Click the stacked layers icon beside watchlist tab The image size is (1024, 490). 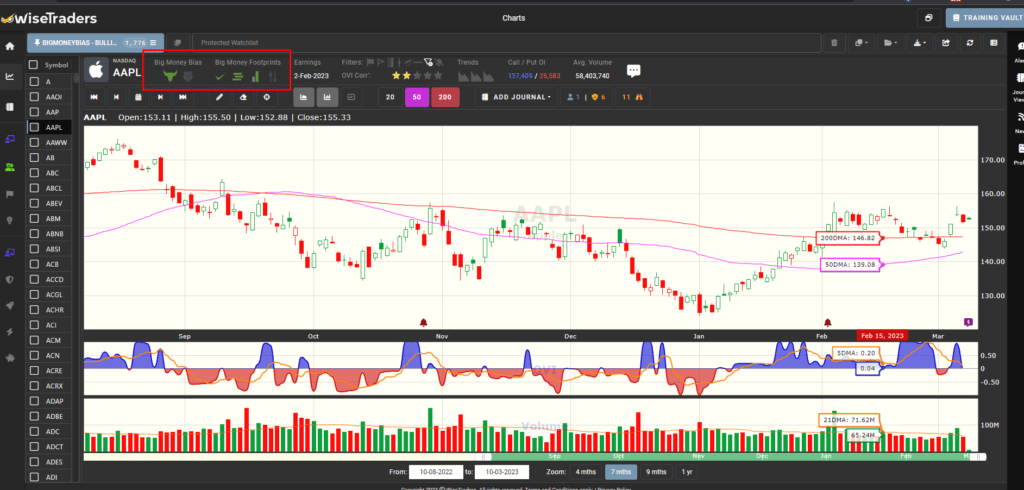[178, 43]
